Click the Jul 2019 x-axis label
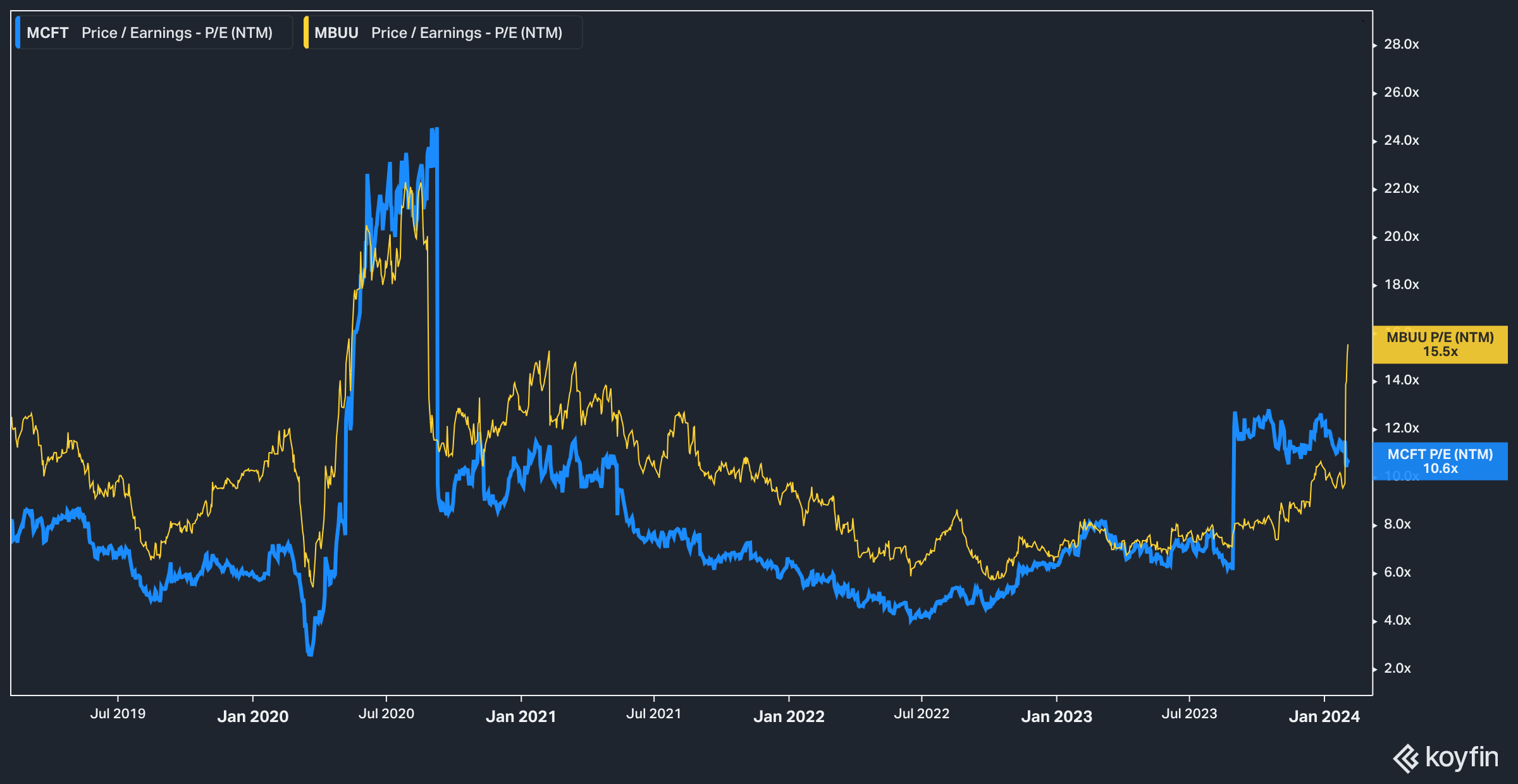The image size is (1518, 784). (x=118, y=714)
